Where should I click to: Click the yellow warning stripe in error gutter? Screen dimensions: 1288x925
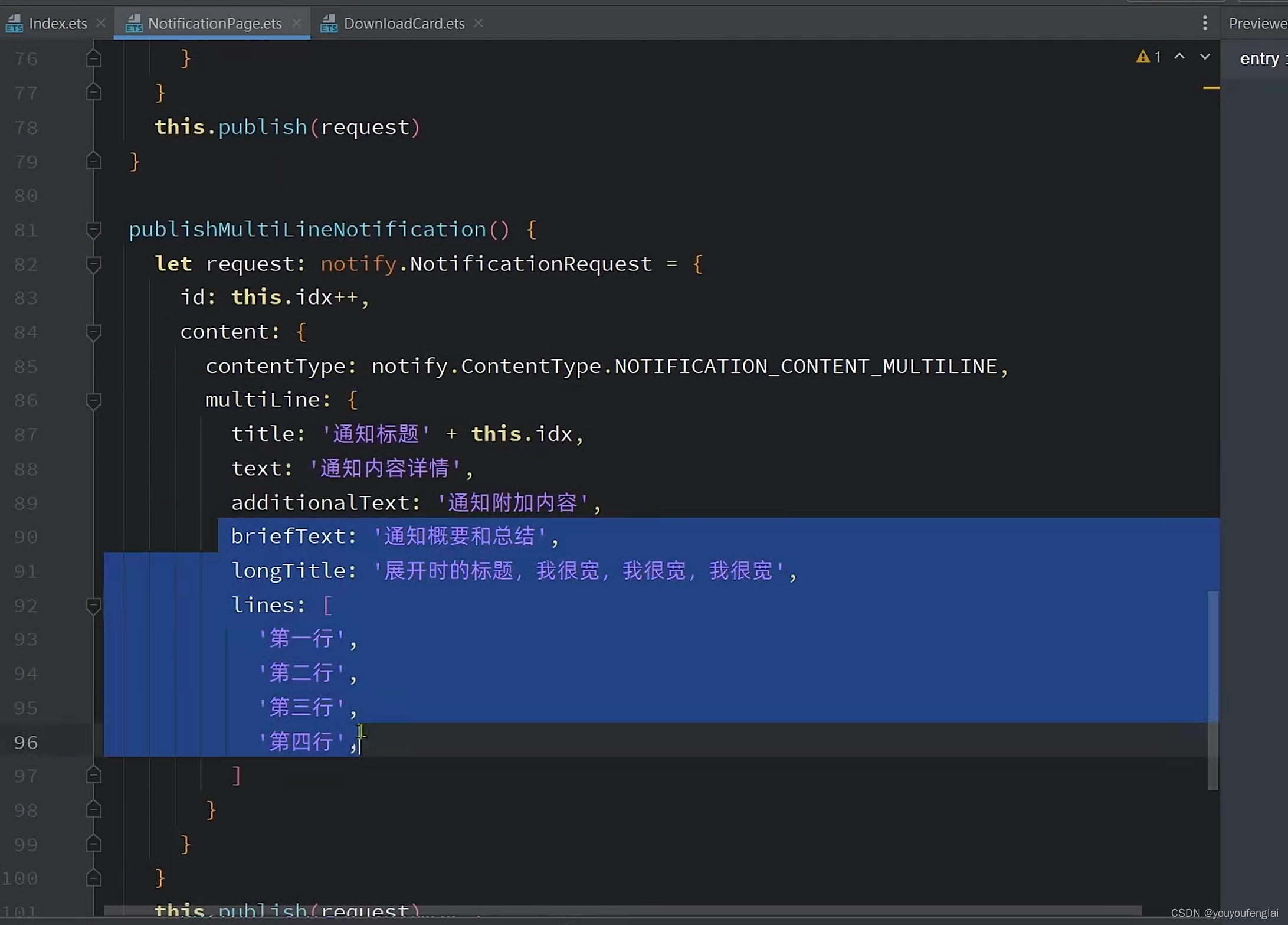(x=1211, y=88)
